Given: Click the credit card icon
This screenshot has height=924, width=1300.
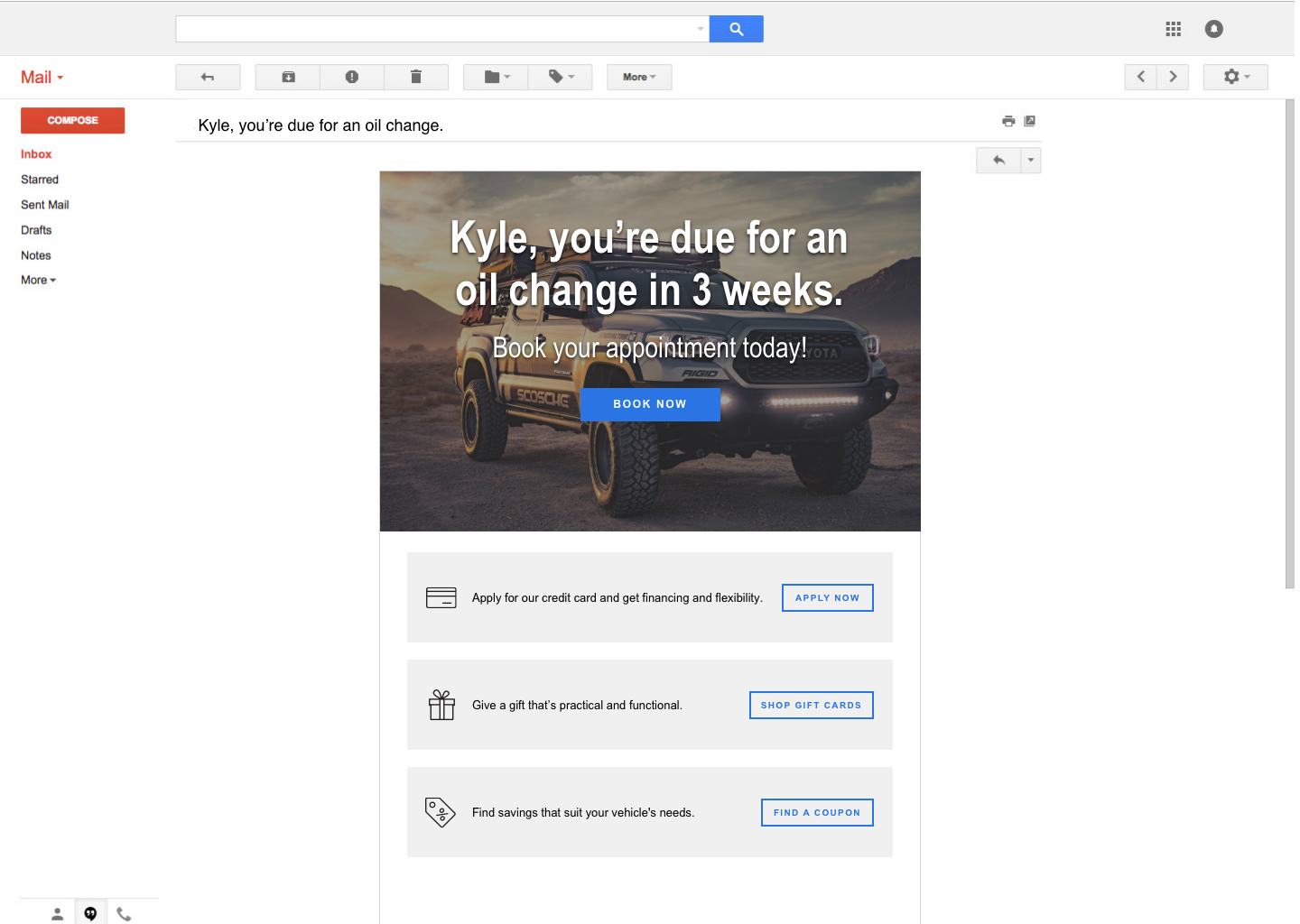Looking at the screenshot, I should pyautogui.click(x=441, y=597).
